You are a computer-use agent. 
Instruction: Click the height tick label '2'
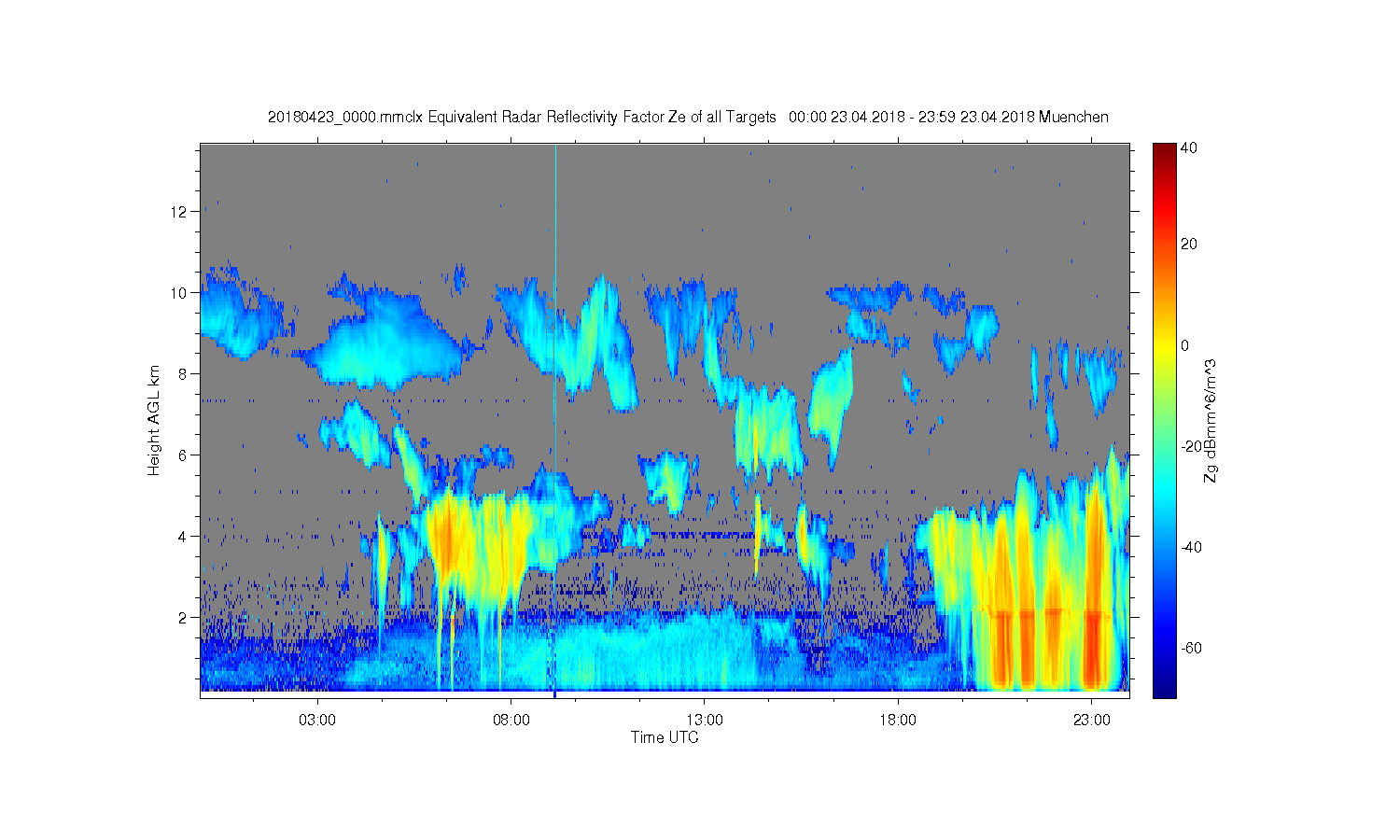[x=183, y=617]
